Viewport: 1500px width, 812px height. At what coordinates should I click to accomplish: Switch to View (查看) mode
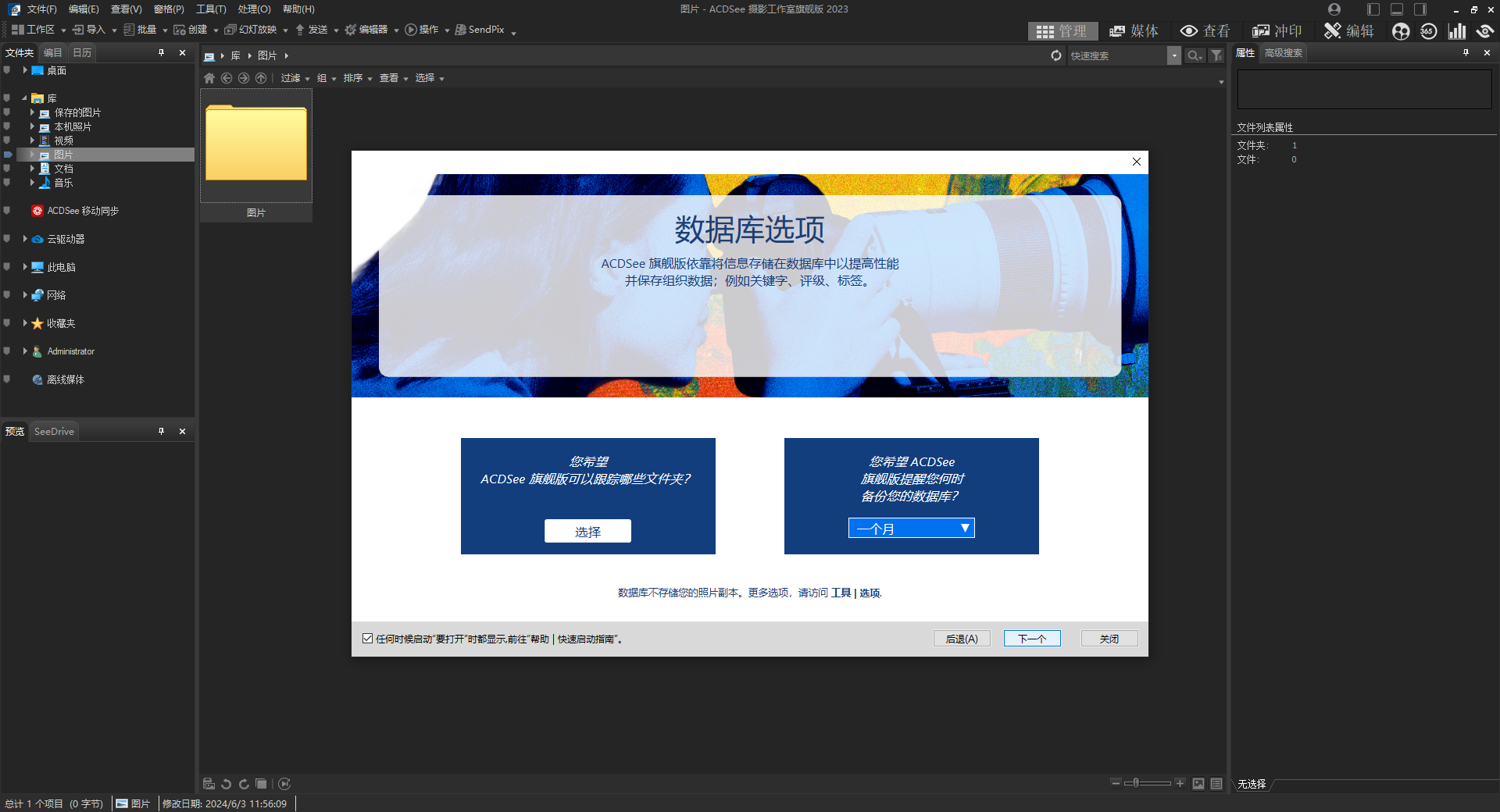1205,31
